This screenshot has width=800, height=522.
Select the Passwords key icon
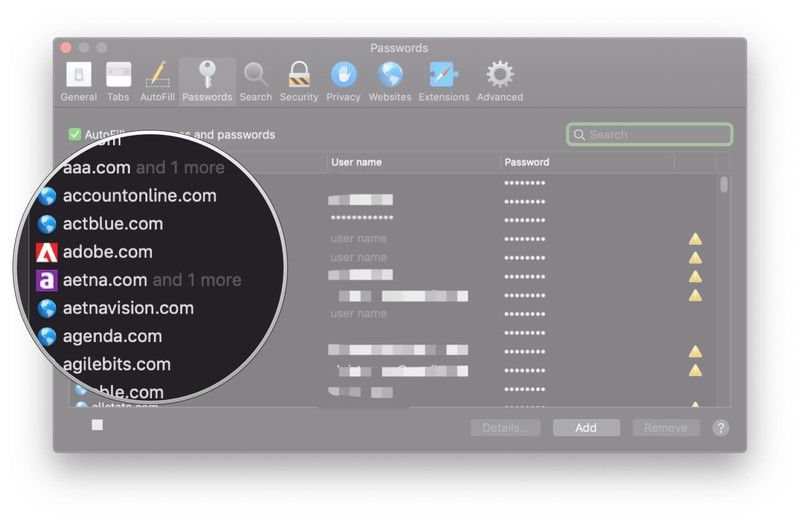(x=207, y=81)
